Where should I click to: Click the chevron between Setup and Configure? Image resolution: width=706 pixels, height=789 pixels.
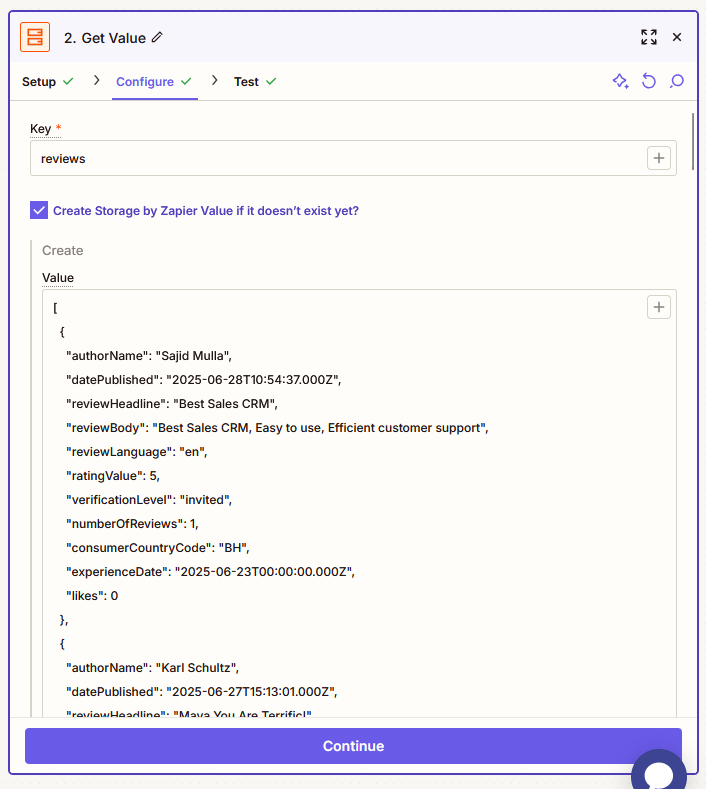tap(96, 81)
